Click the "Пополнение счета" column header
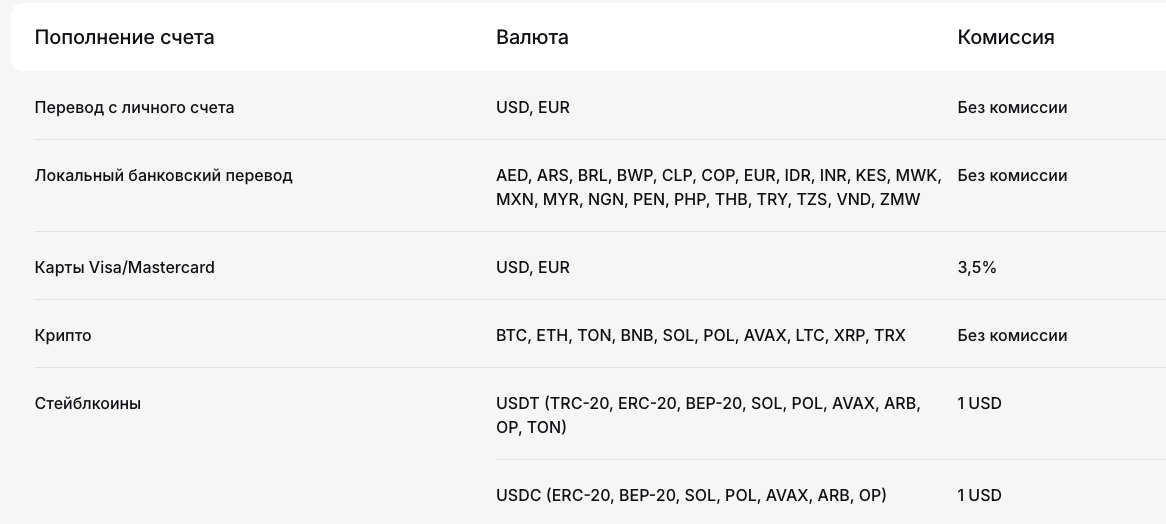Screen dimensions: 1166x524 (124, 38)
